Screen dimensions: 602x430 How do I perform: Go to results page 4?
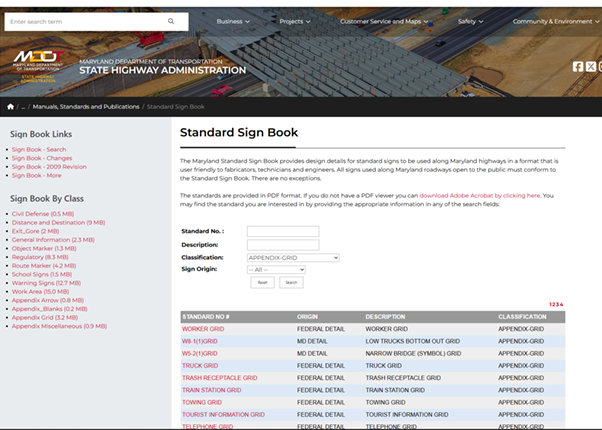[x=562, y=304]
